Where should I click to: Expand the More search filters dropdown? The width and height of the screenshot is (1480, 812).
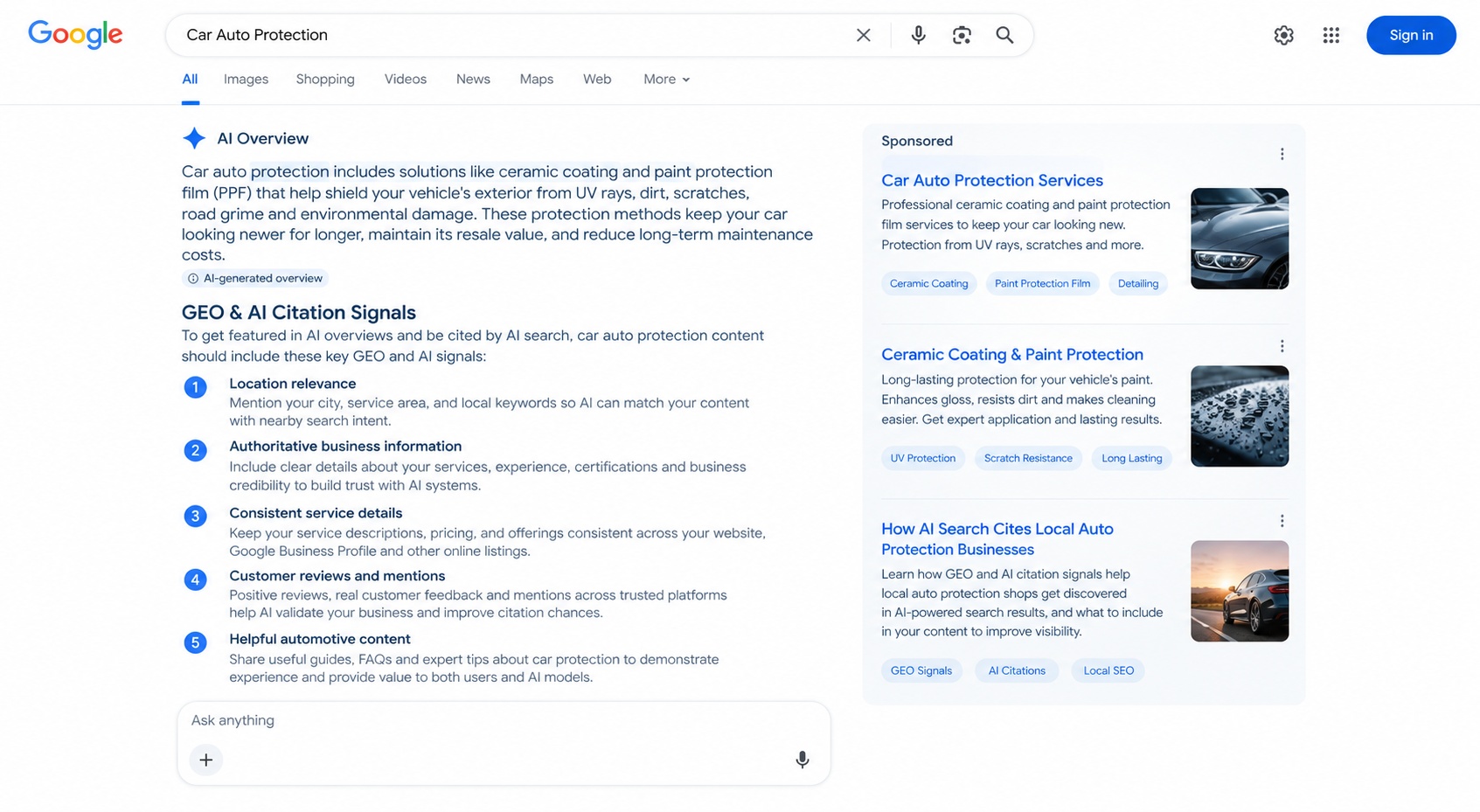coord(666,79)
